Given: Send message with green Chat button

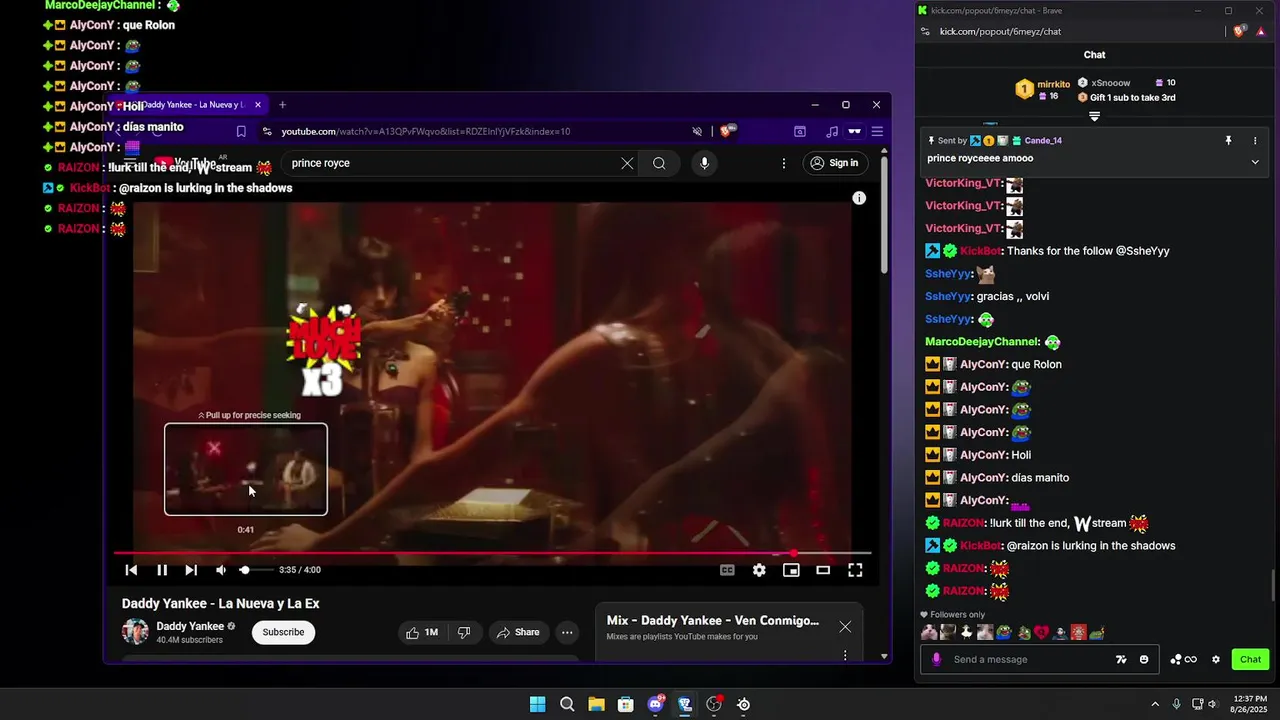Looking at the screenshot, I should tap(1251, 659).
